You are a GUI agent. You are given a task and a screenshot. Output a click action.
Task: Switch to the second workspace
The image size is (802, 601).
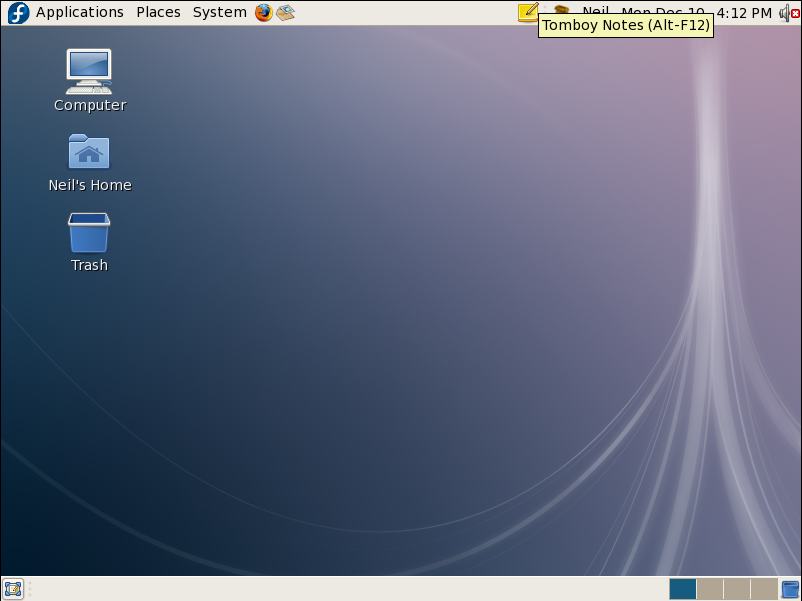(x=710, y=588)
